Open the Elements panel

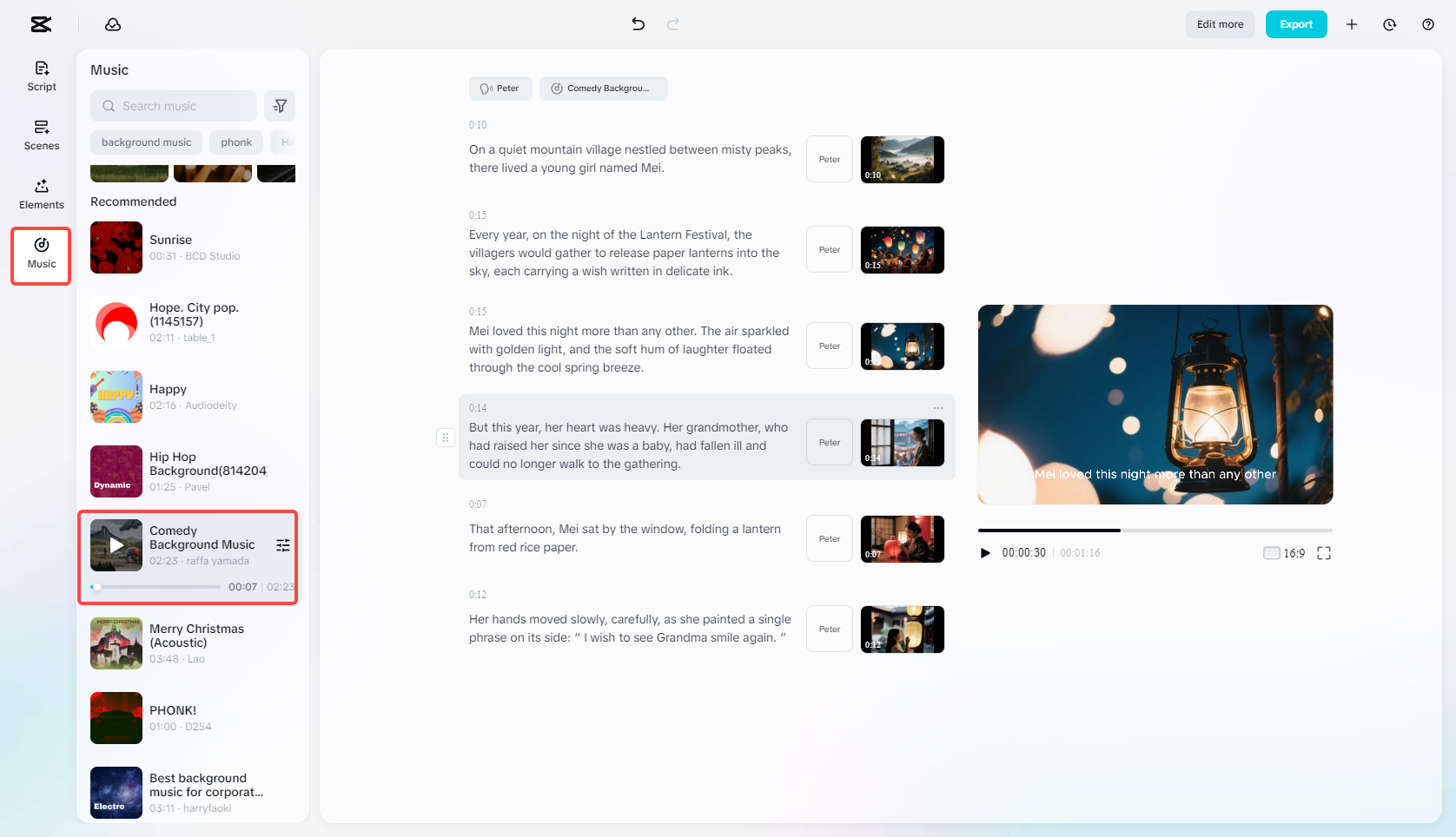click(41, 194)
